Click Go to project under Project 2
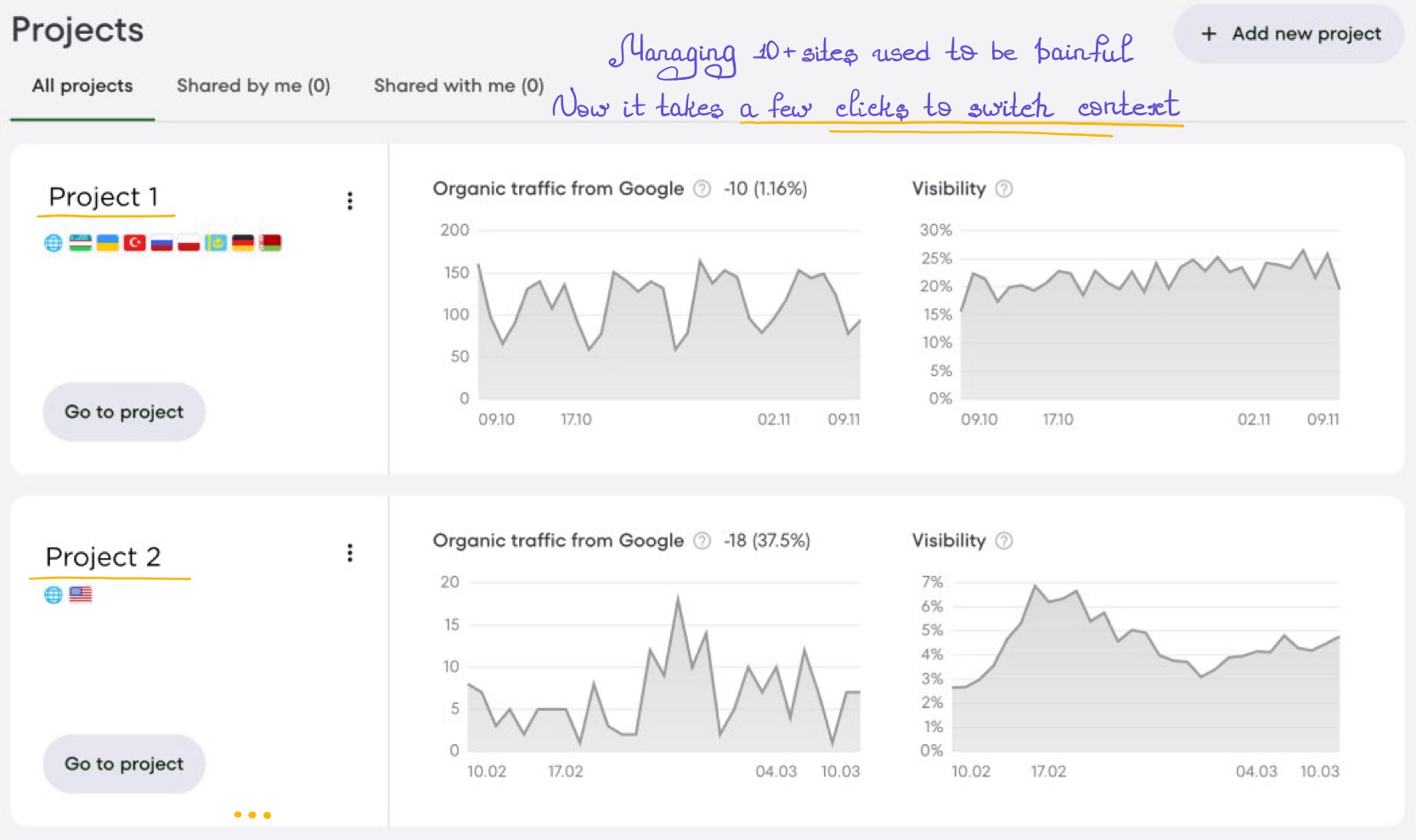The height and width of the screenshot is (840, 1416). click(123, 764)
